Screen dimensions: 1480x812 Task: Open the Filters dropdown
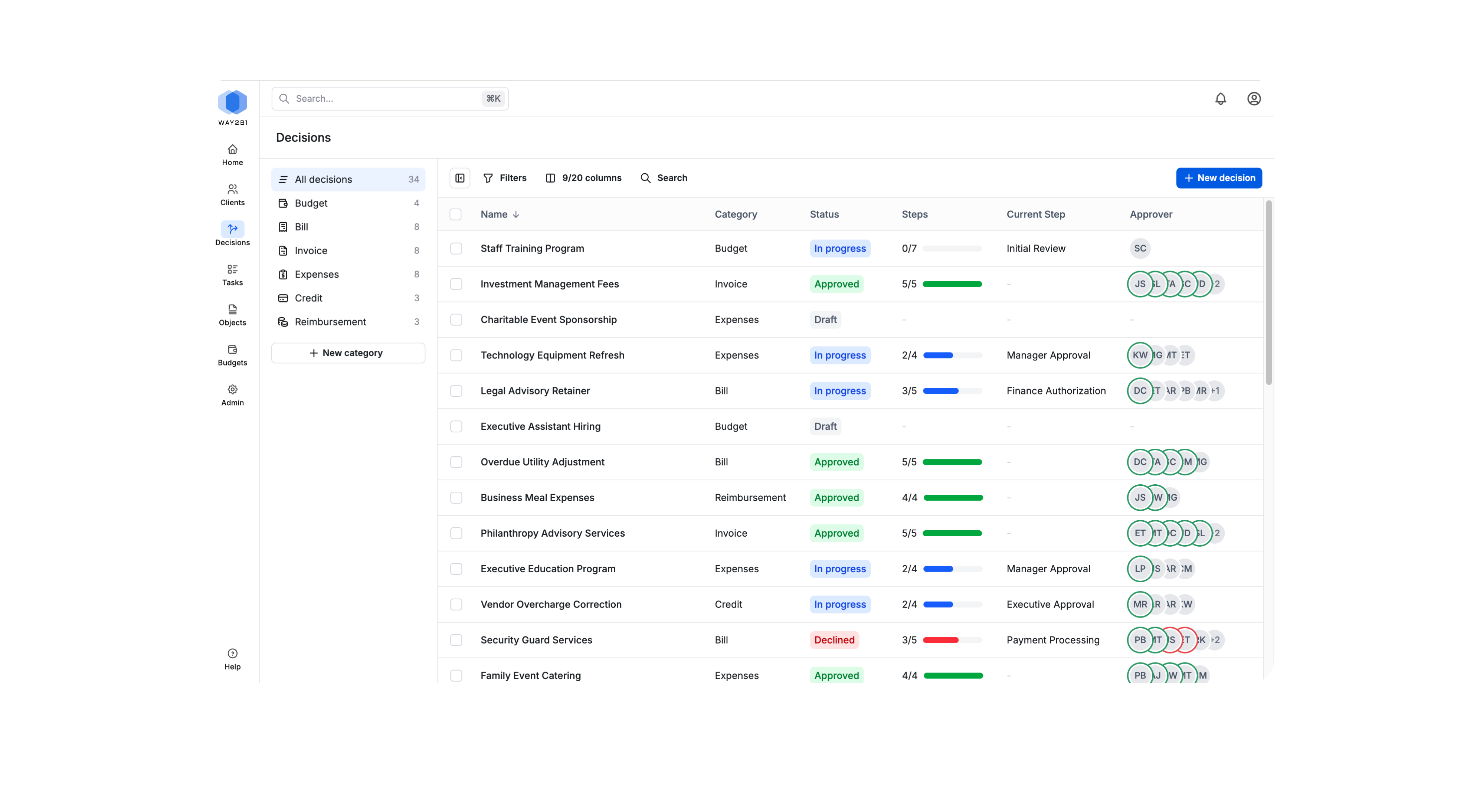click(504, 177)
